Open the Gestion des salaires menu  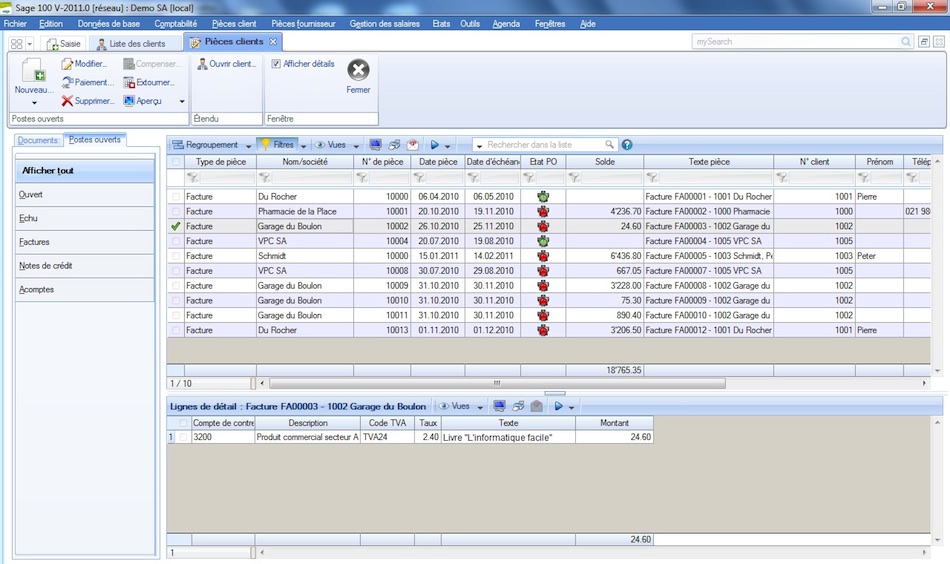385,24
